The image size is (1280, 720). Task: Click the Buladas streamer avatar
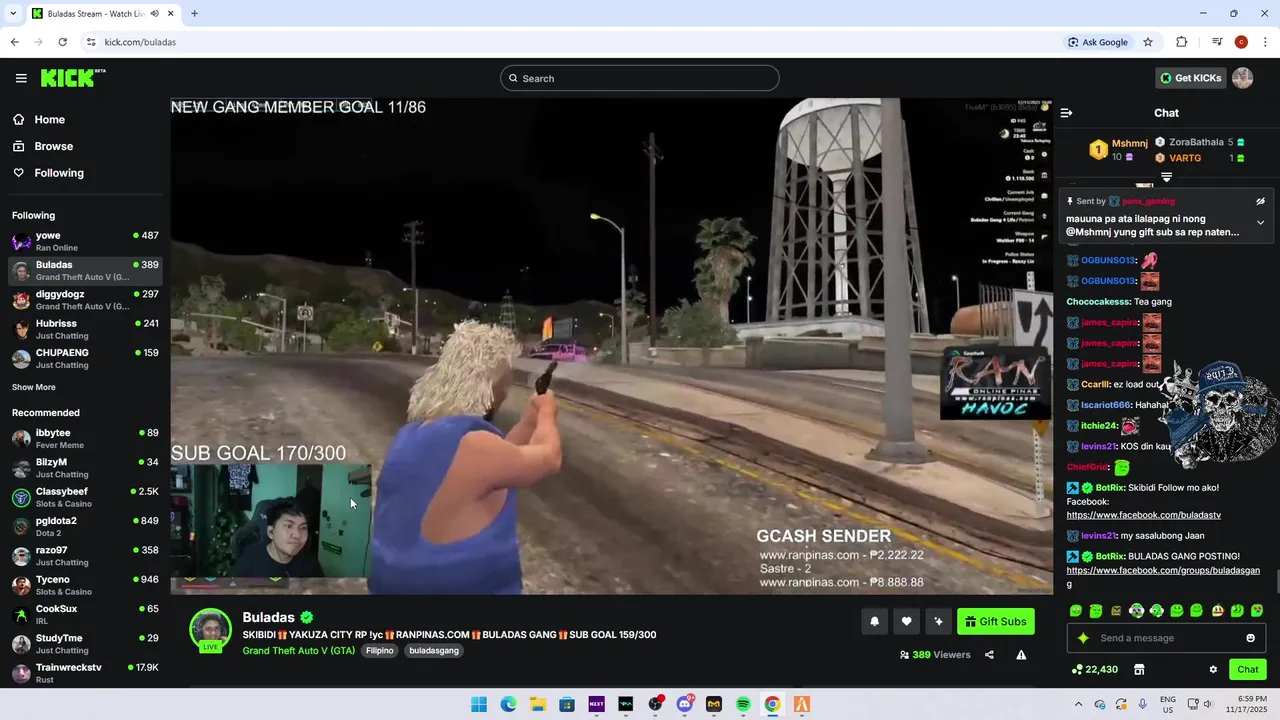coord(210,630)
